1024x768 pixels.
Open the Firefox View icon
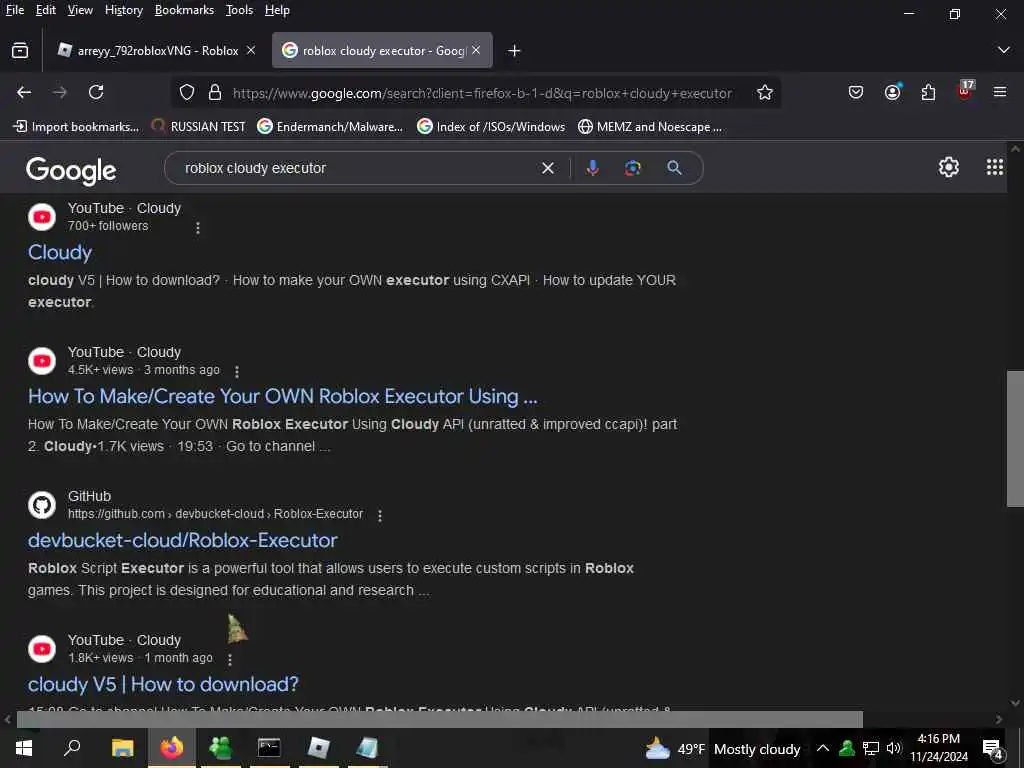pos(20,50)
